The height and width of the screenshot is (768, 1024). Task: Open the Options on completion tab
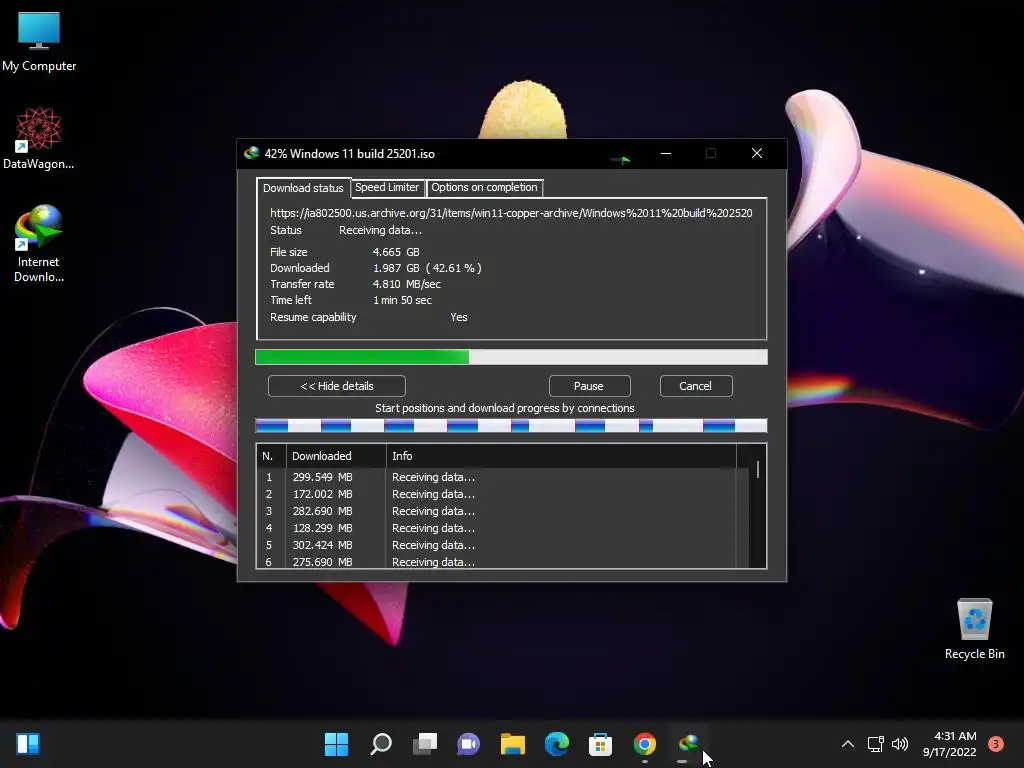[484, 187]
